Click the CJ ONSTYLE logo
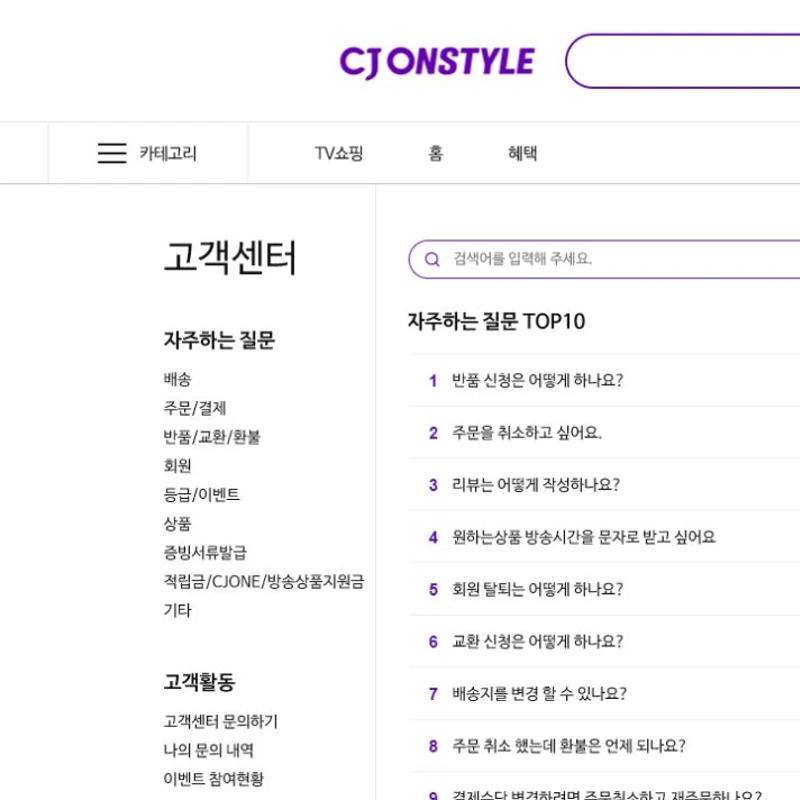This screenshot has width=800, height=800. click(x=437, y=62)
